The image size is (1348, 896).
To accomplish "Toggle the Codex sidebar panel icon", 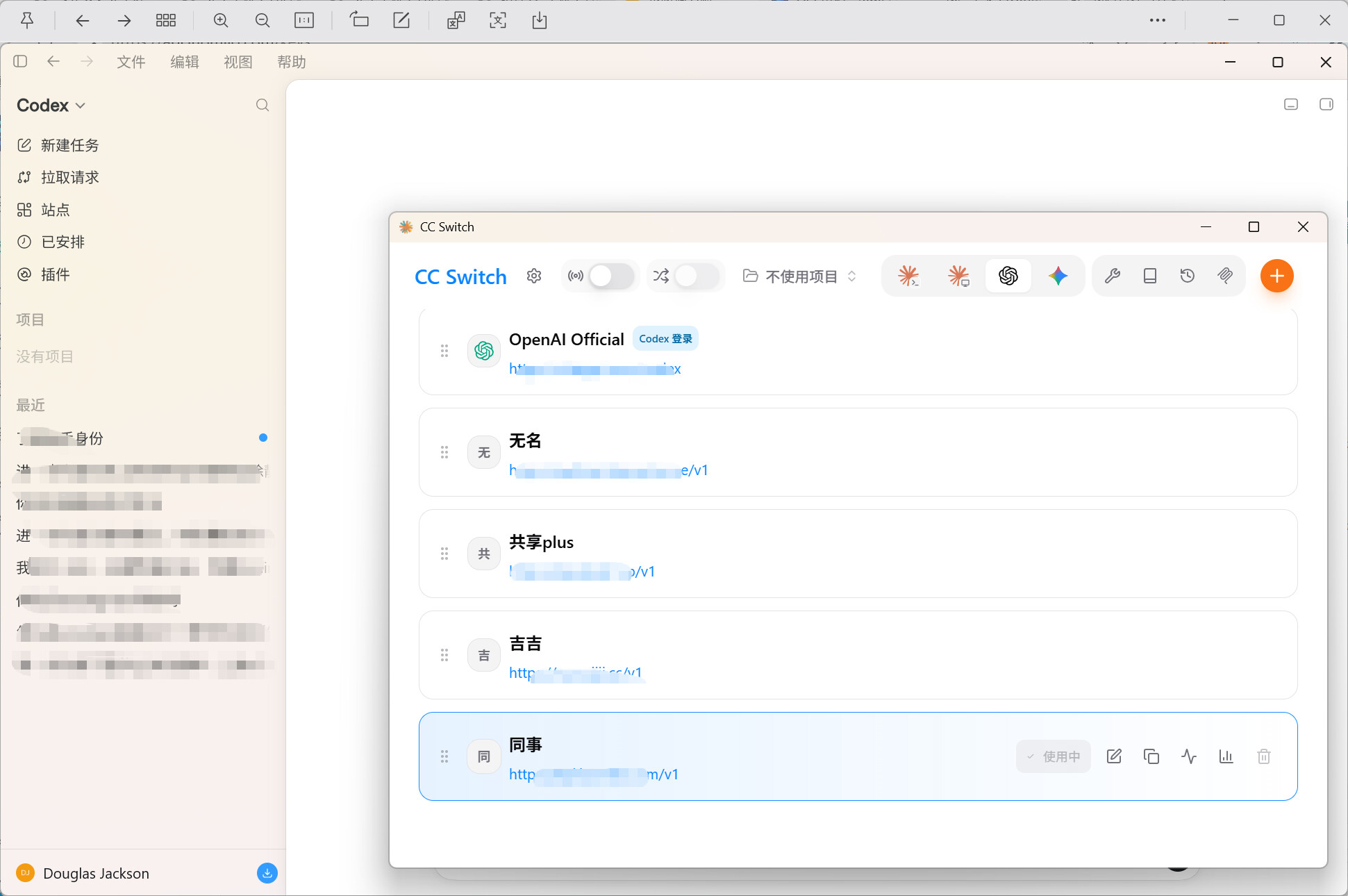I will coord(20,62).
